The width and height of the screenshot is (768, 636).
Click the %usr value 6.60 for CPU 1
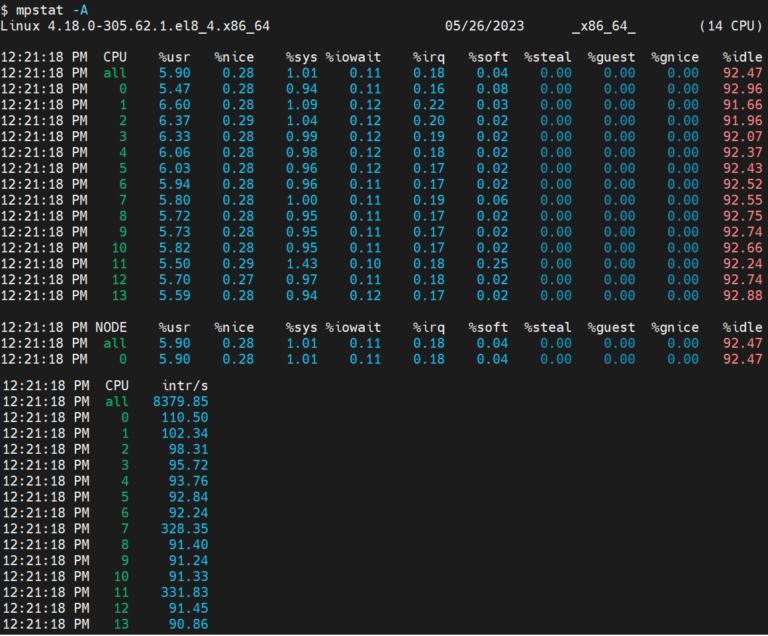[x=174, y=104]
